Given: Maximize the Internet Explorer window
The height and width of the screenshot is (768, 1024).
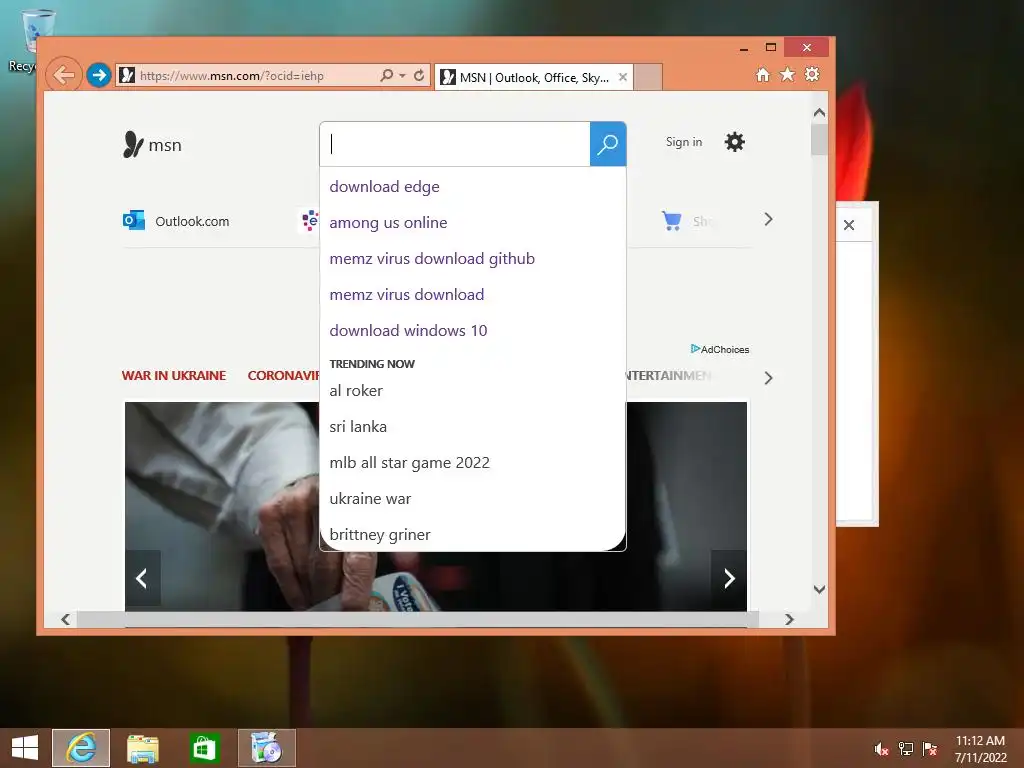Looking at the screenshot, I should pos(771,47).
